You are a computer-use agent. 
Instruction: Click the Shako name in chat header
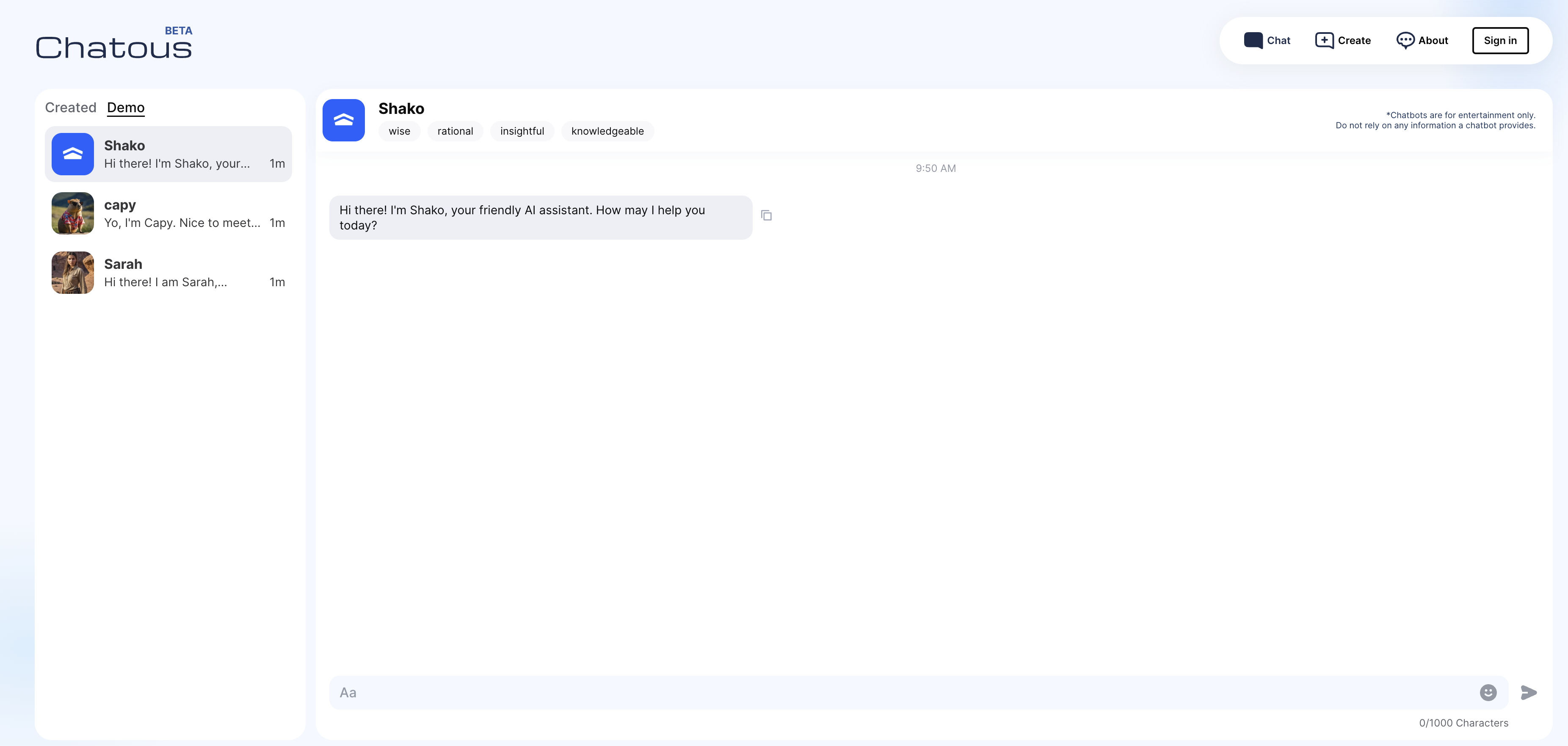401,108
